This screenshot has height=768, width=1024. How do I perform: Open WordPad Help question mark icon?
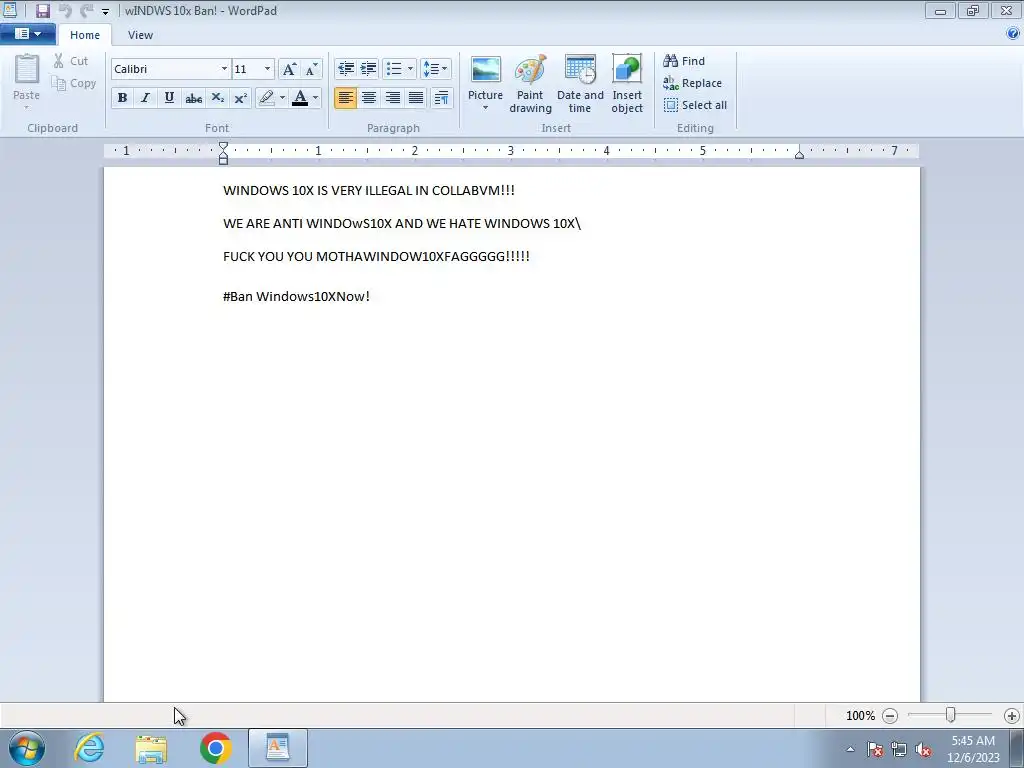coord(1013,34)
